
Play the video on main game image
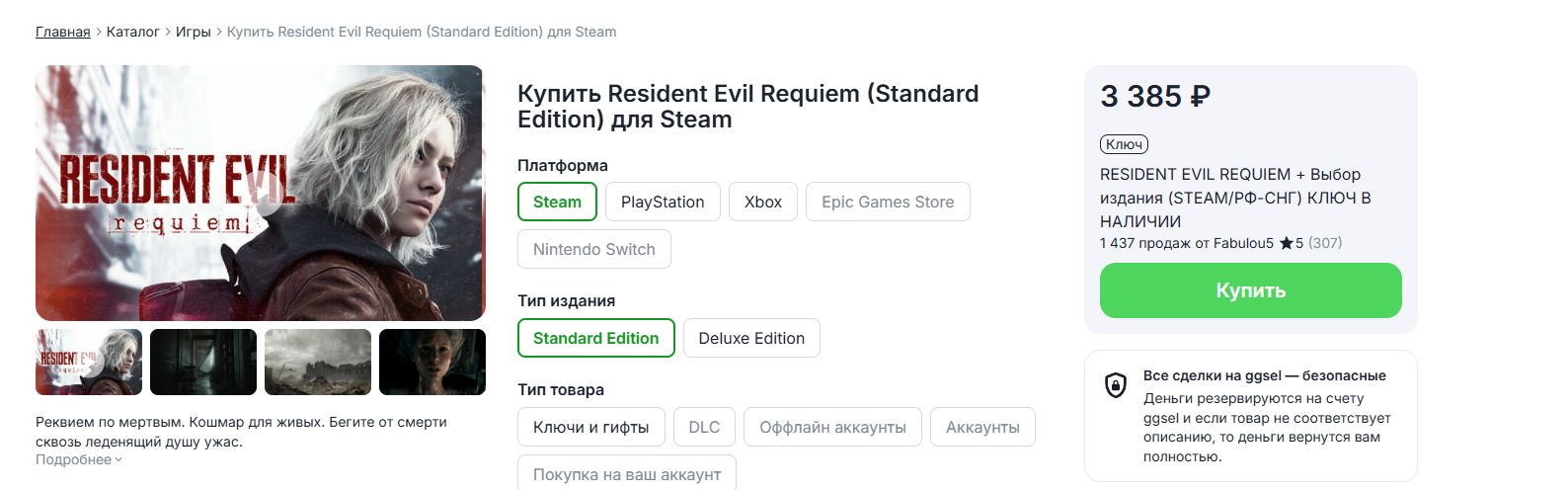coord(269,194)
